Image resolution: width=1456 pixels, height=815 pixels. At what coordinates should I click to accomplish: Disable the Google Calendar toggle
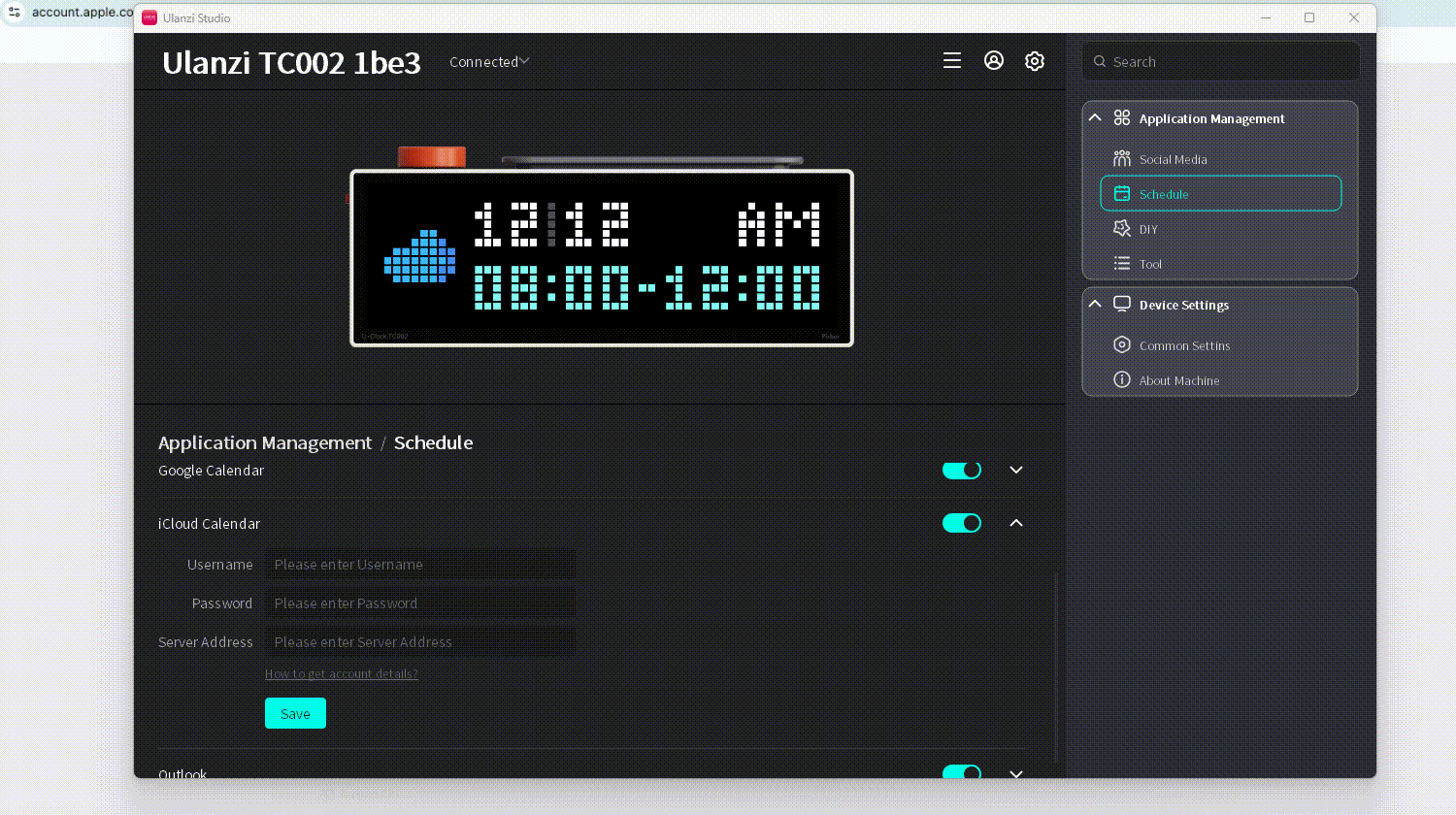click(962, 470)
